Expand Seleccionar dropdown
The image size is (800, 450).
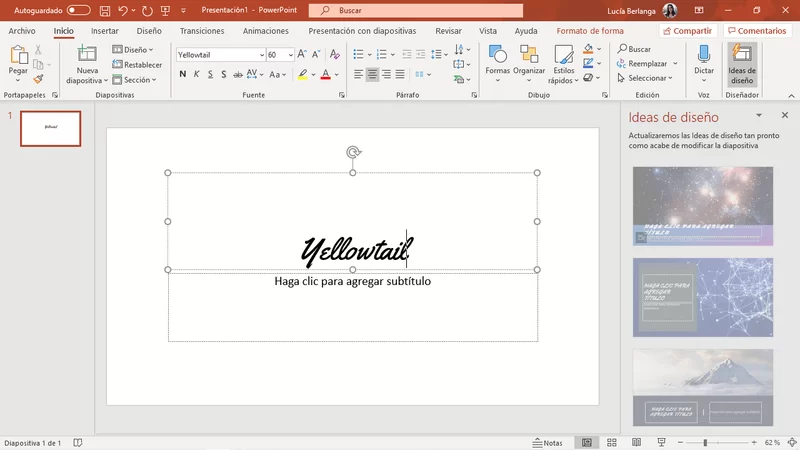point(645,78)
